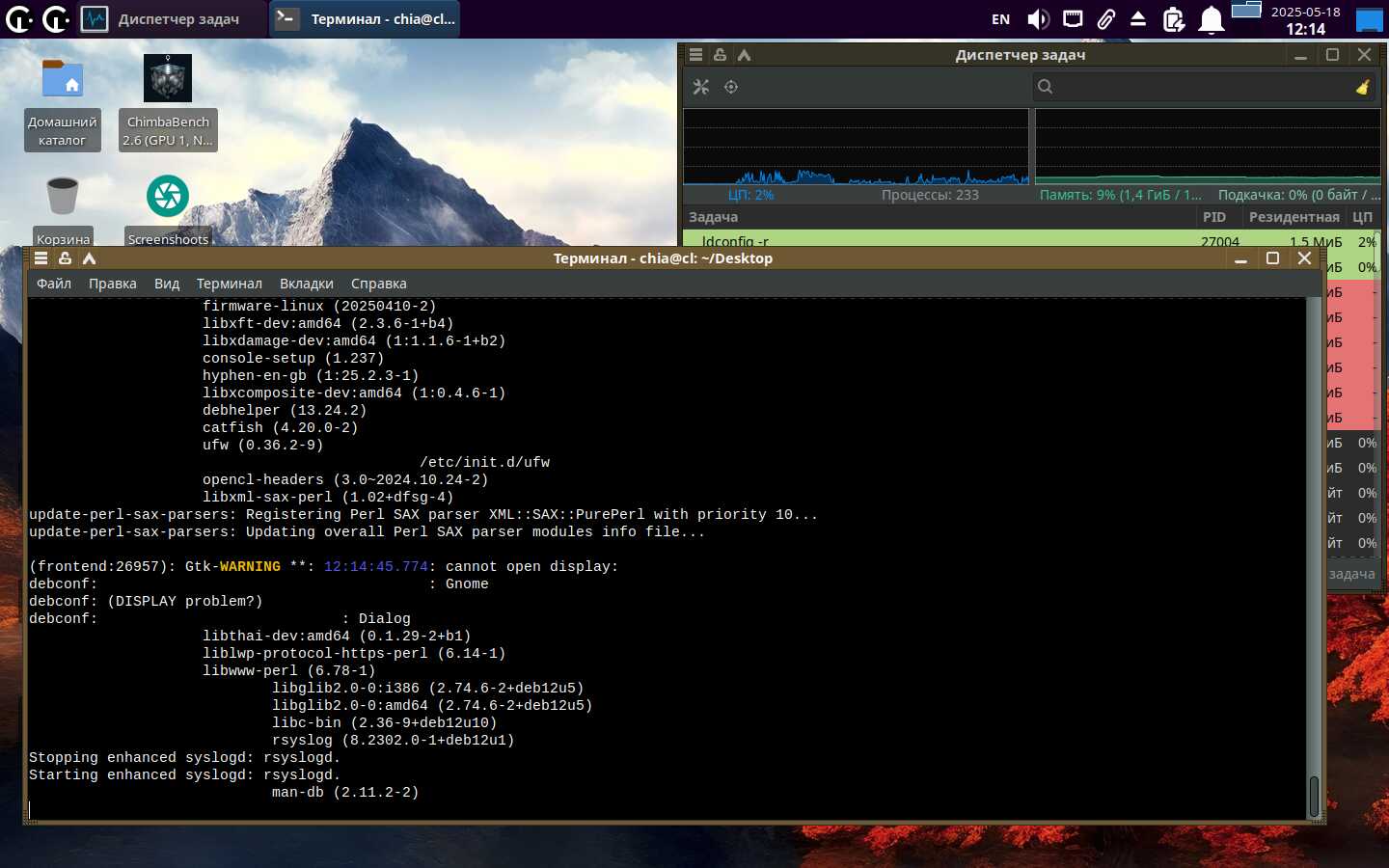The image size is (1389, 868).
Task: Open the notification bell in the tray
Action: 1212,19
